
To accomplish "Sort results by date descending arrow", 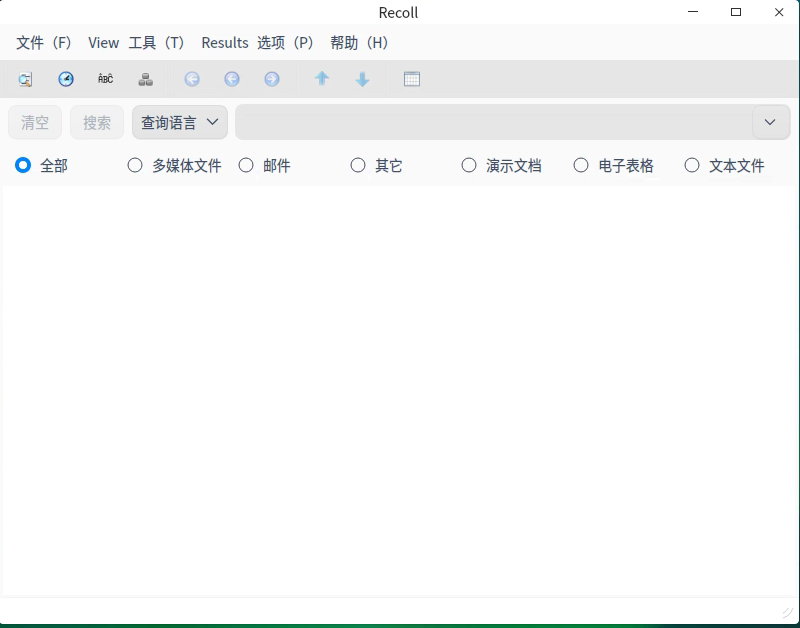I will (362, 79).
